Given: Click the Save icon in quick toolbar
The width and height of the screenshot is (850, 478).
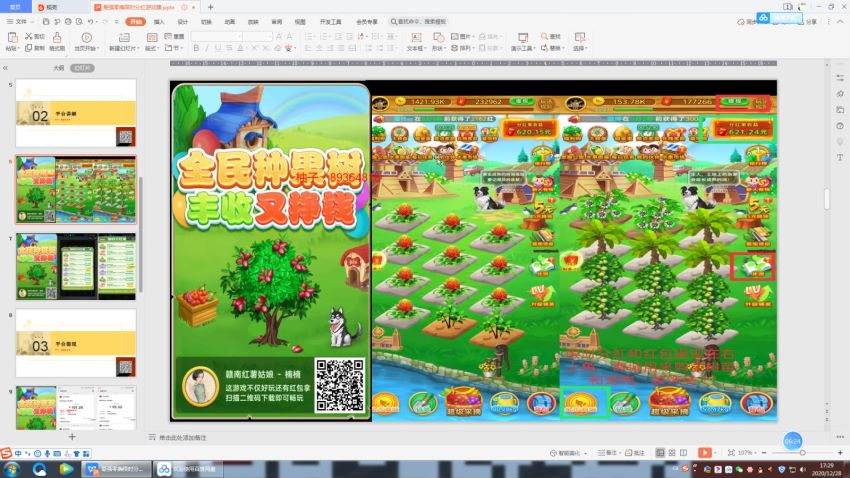Looking at the screenshot, I should pos(46,22).
